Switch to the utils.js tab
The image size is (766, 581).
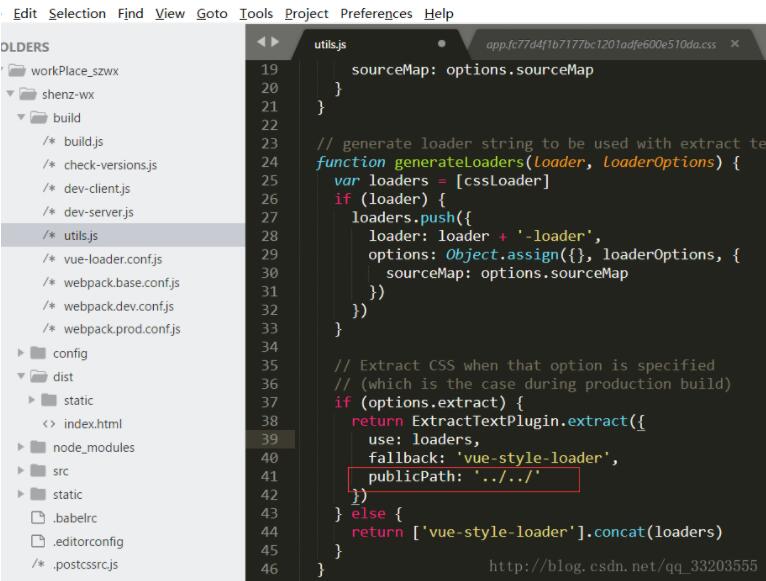(x=379, y=44)
